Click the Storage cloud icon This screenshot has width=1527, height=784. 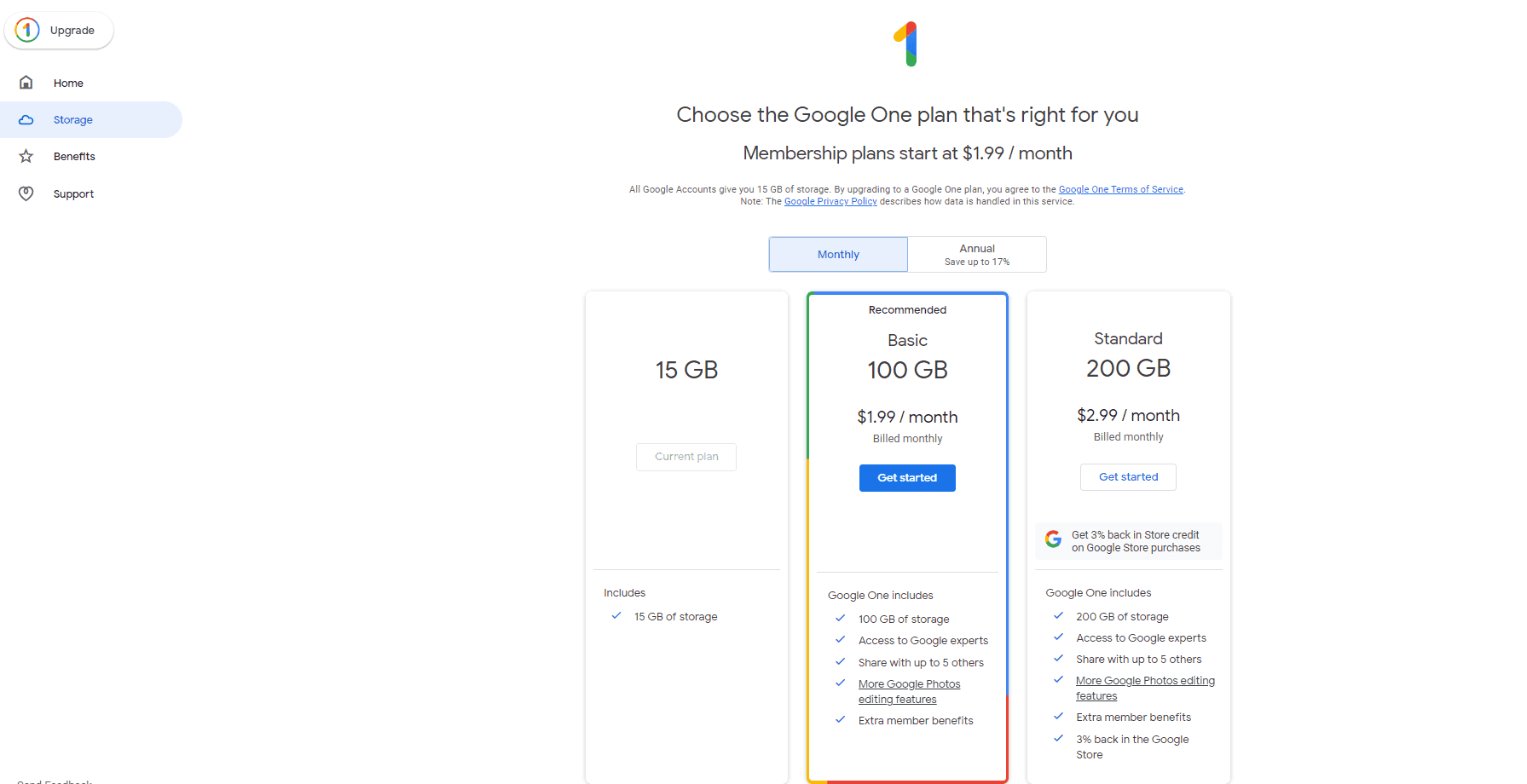click(x=26, y=120)
